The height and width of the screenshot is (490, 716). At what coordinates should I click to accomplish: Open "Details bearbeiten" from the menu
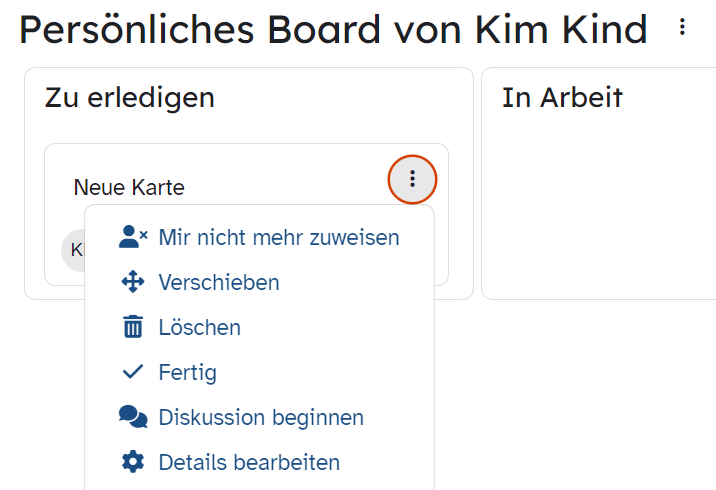pos(259,462)
